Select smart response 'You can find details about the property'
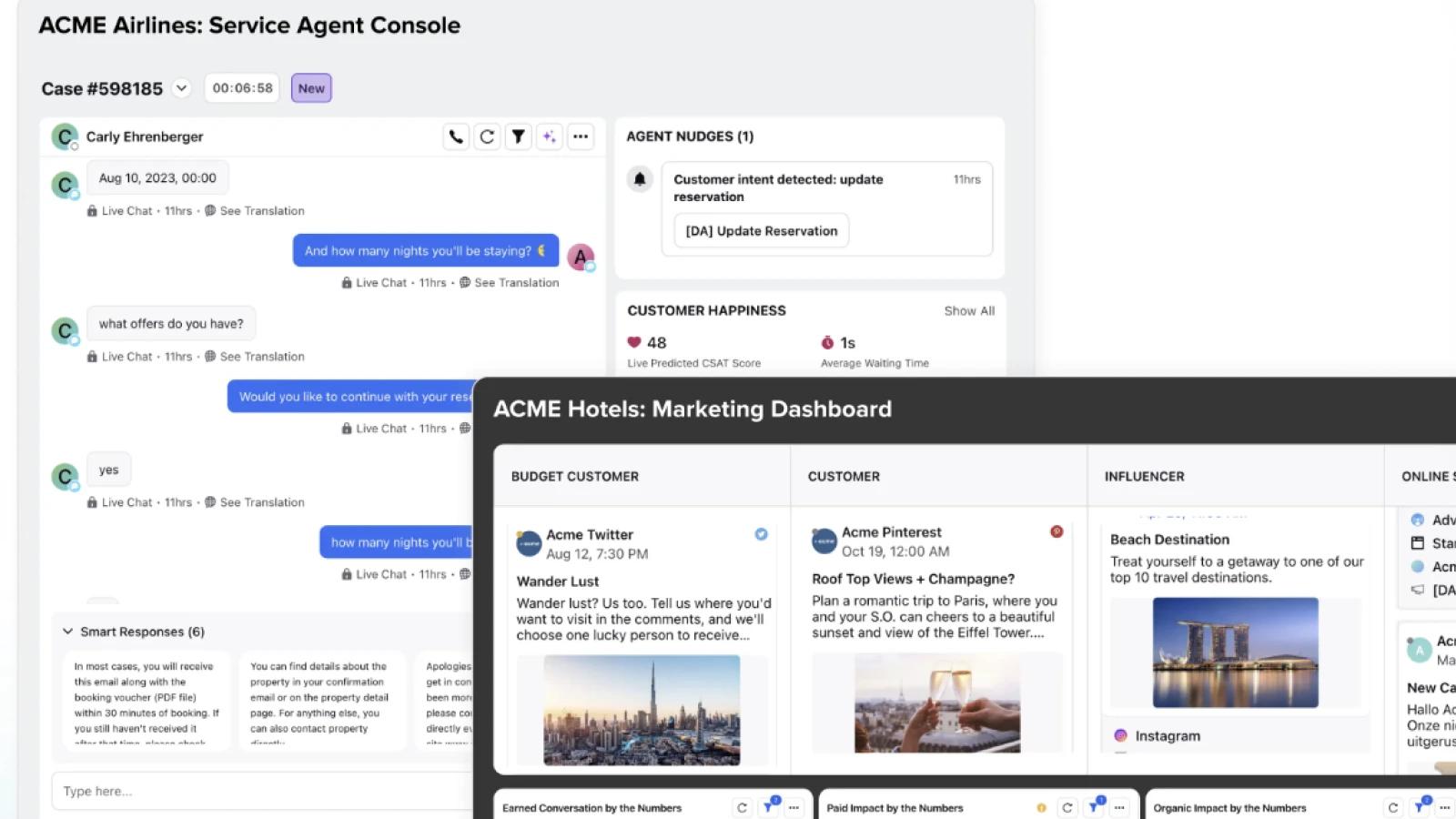The width and height of the screenshot is (1456, 819). point(321,699)
